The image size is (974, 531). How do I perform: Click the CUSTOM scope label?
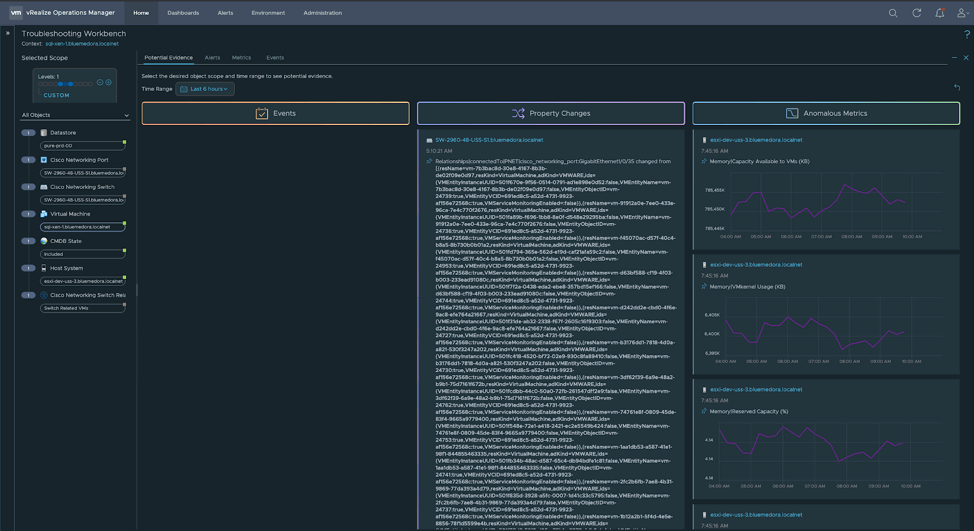pos(57,95)
